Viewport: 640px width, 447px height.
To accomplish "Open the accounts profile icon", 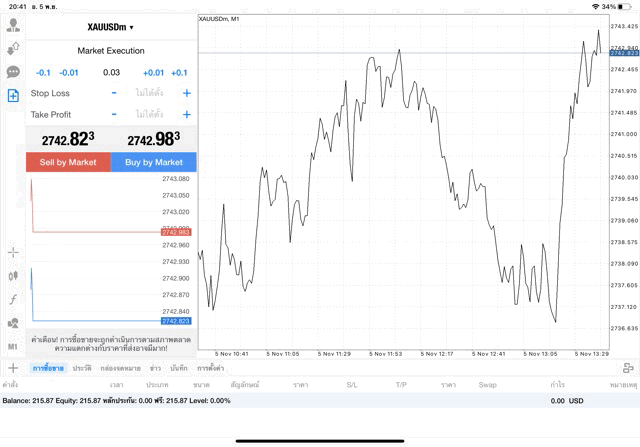I will (13, 24).
